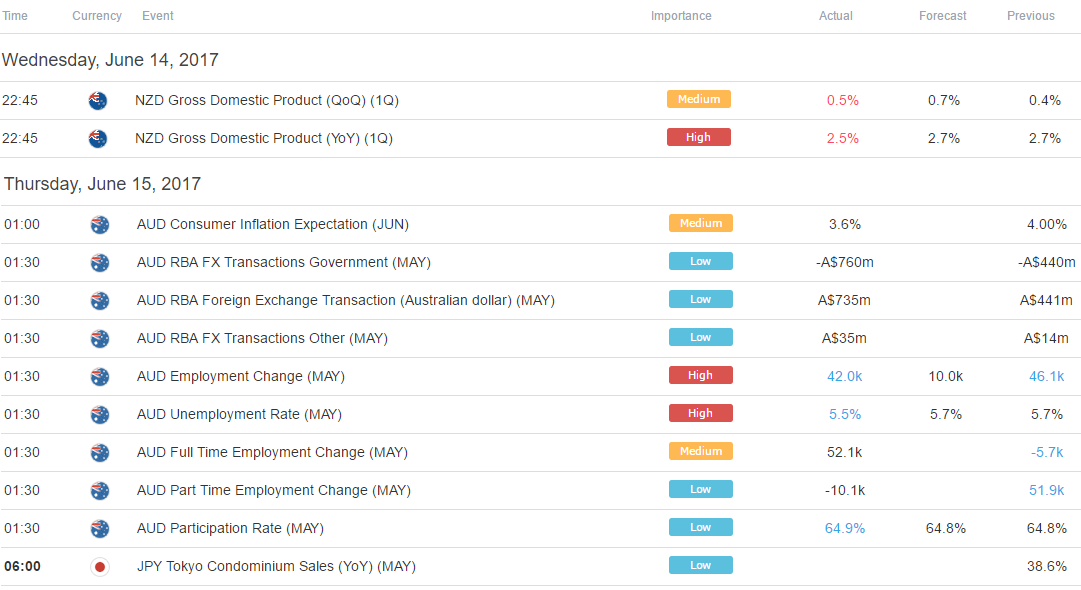Image resolution: width=1081 pixels, height=590 pixels.
Task: Open AUD Unemployment Rate (MAY) event
Action: 239,414
